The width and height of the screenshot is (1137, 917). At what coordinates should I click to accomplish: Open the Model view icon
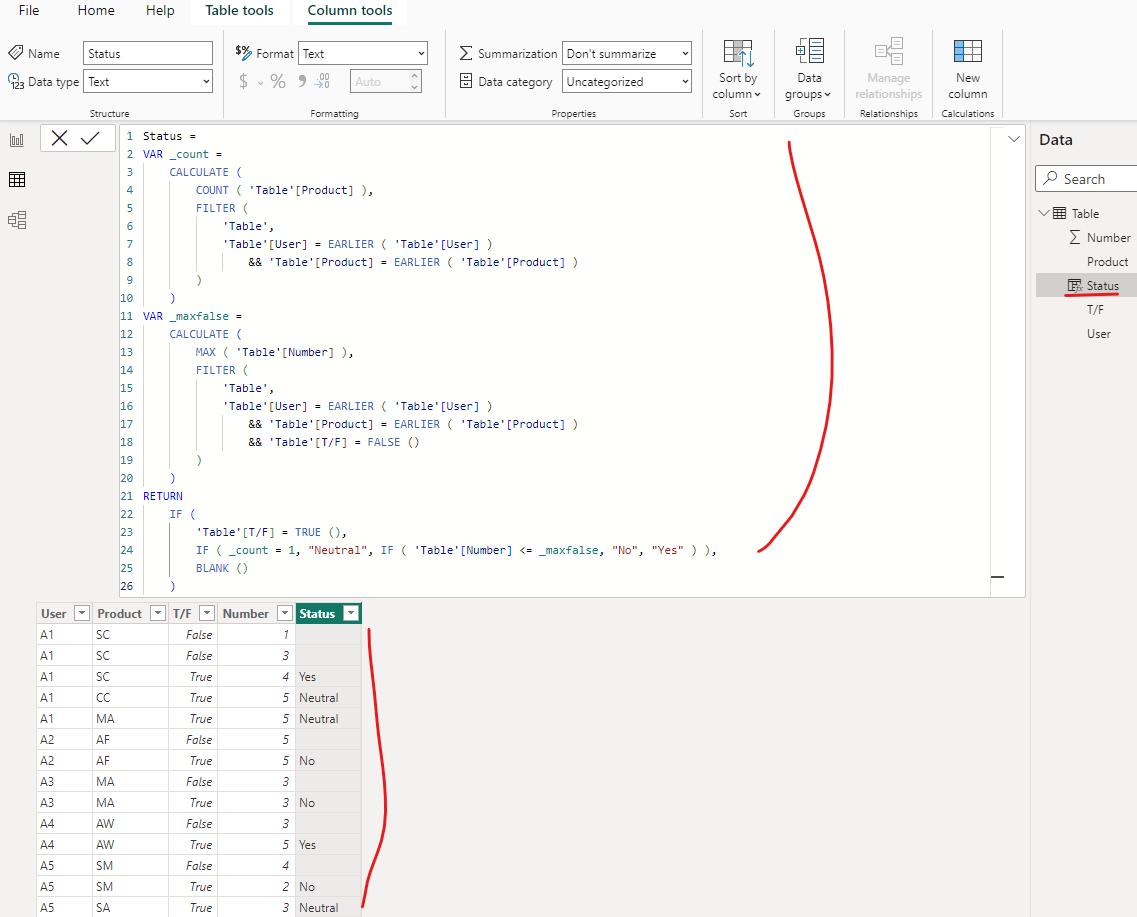click(17, 220)
